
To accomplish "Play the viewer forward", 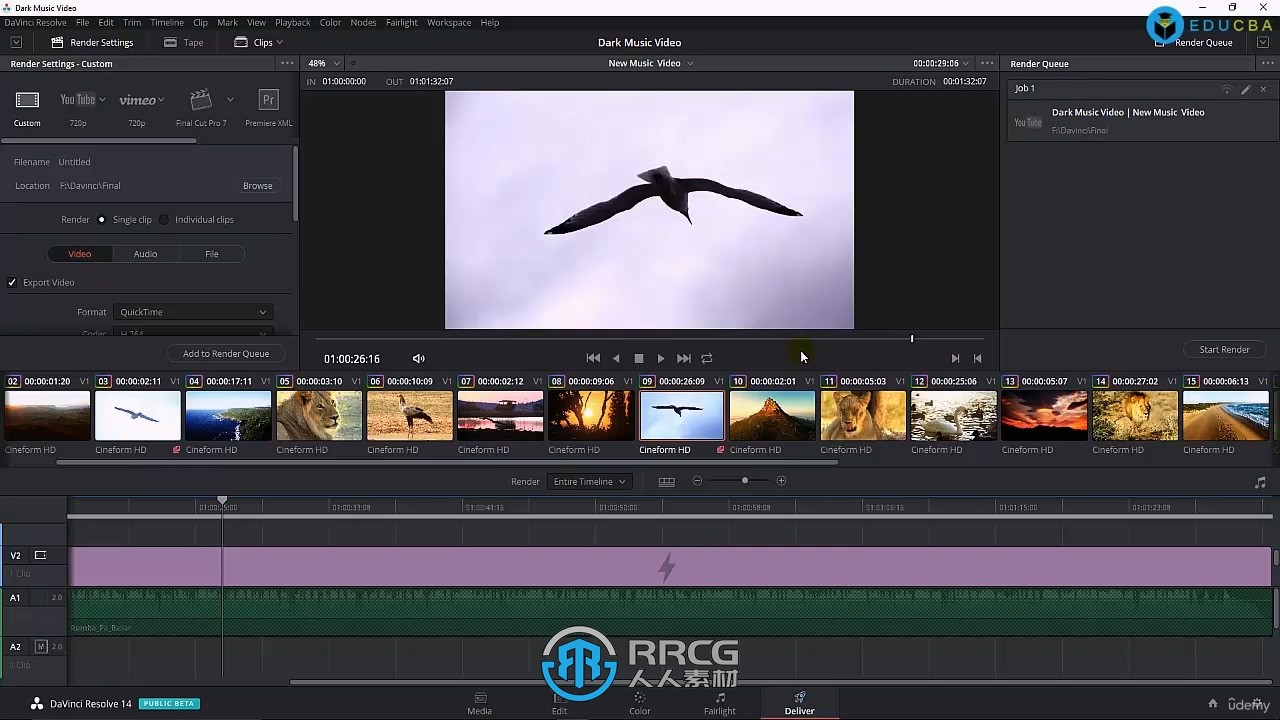I will (661, 358).
